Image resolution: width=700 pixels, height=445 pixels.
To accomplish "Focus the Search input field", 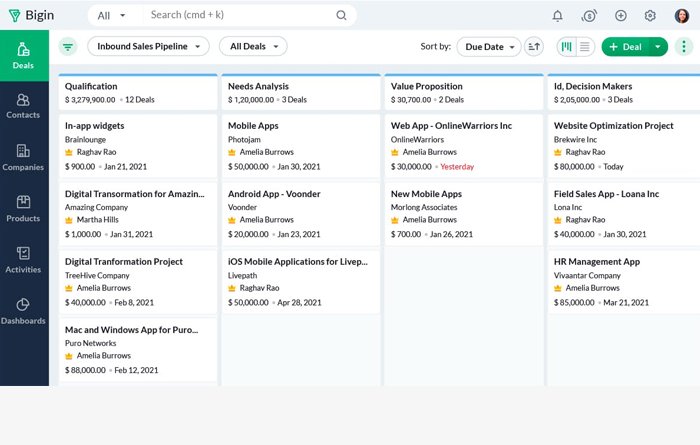I will coord(241,15).
